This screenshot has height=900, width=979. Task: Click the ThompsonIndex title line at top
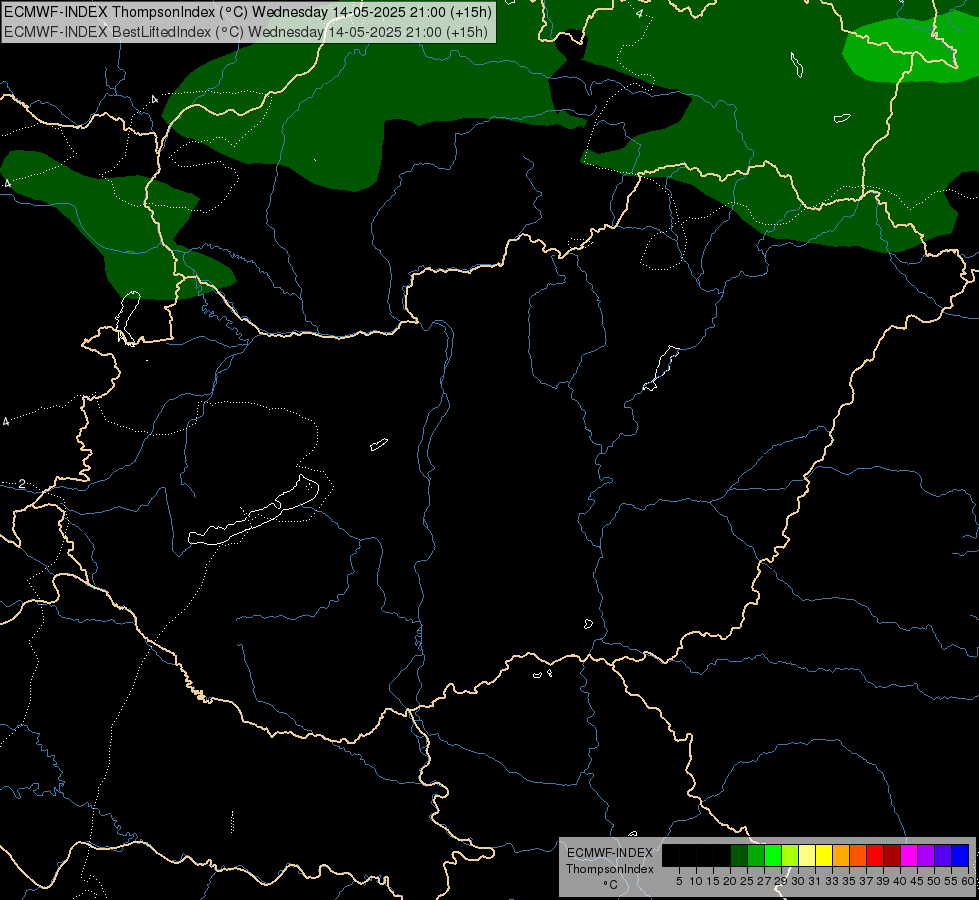click(x=248, y=12)
